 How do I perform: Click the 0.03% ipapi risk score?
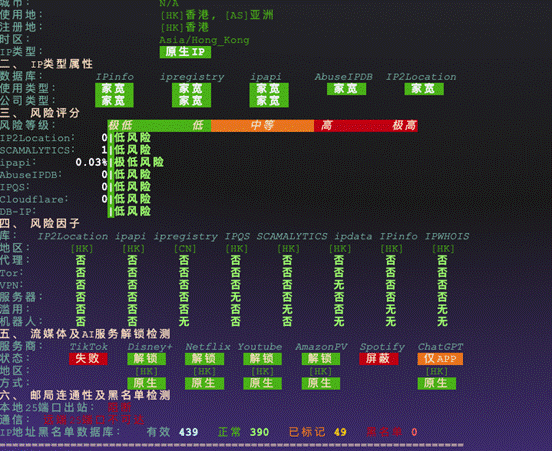click(x=91, y=162)
